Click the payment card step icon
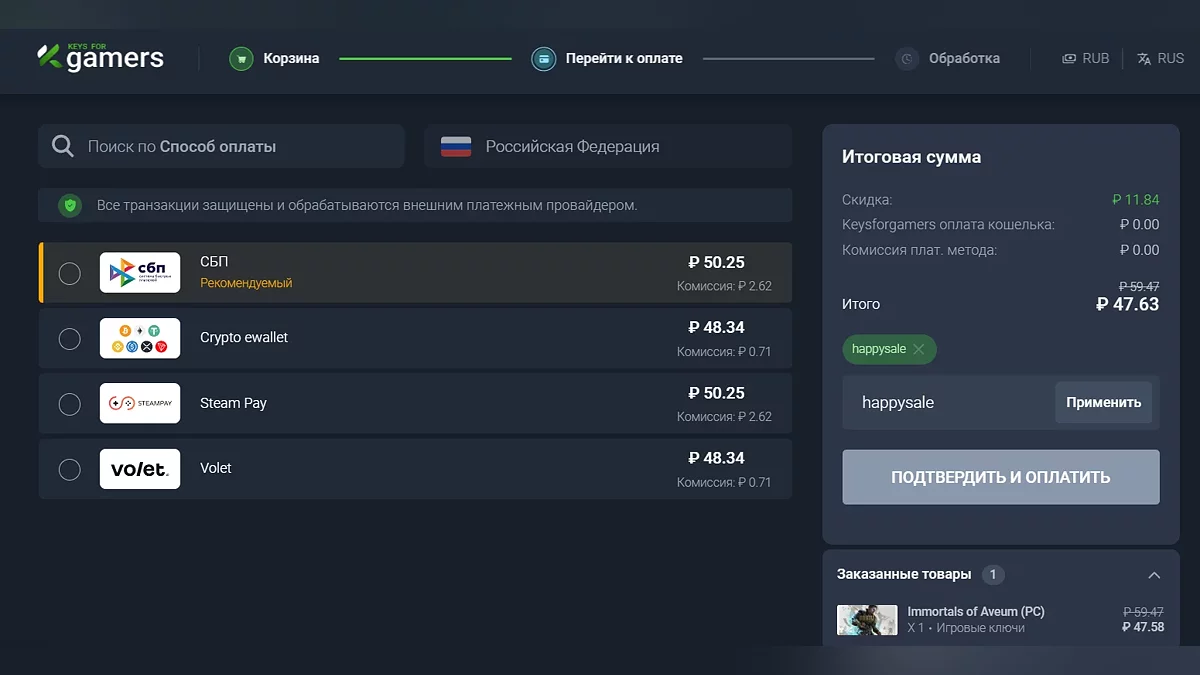This screenshot has width=1200, height=675. click(543, 59)
